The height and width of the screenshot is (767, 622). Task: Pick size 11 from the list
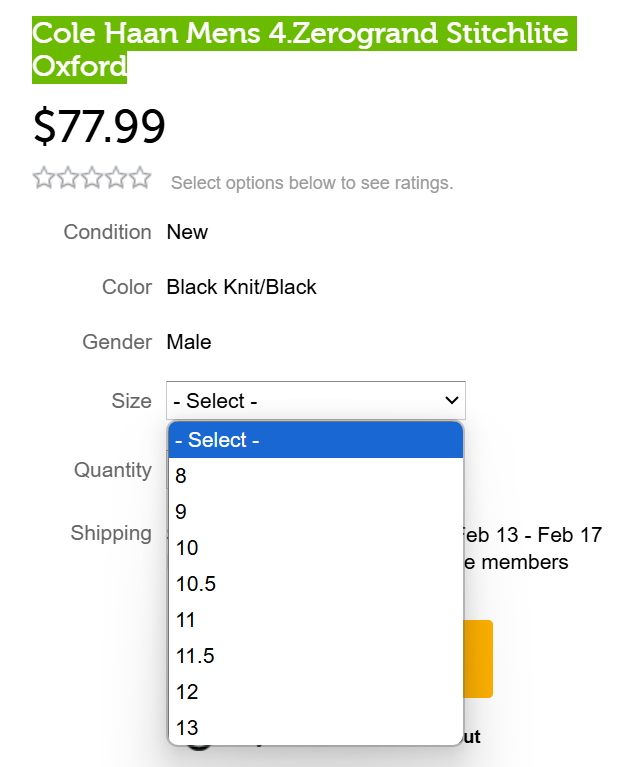tap(315, 620)
